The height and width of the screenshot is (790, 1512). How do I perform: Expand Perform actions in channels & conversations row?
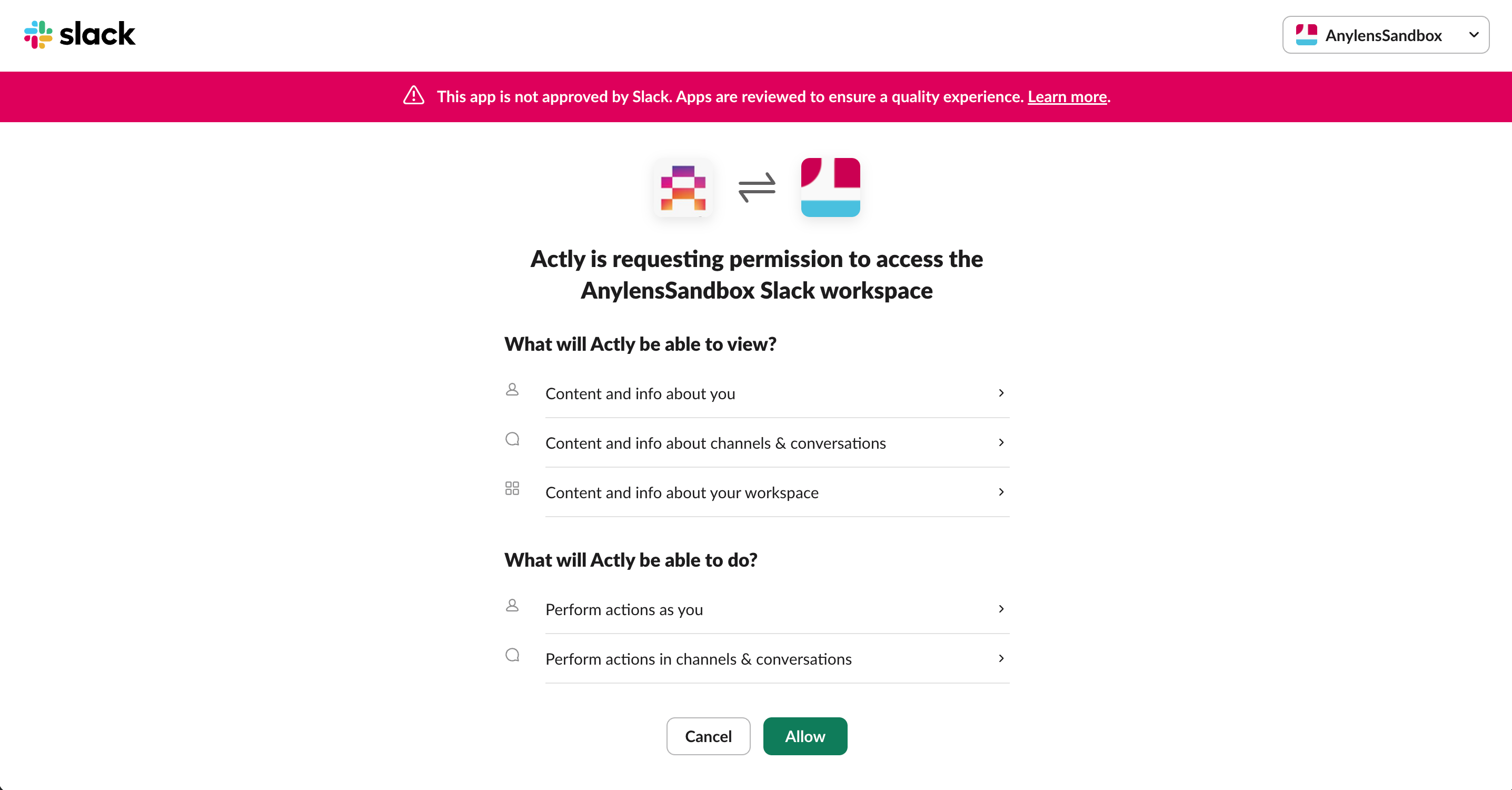(x=777, y=658)
